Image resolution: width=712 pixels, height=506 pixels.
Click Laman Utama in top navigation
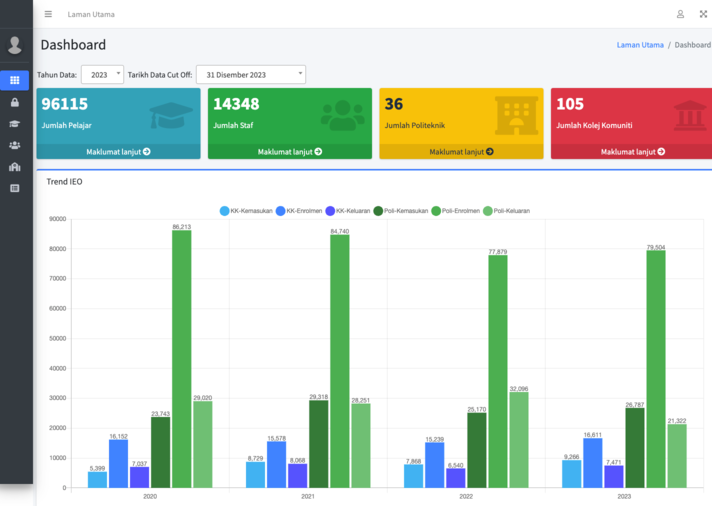coord(91,14)
